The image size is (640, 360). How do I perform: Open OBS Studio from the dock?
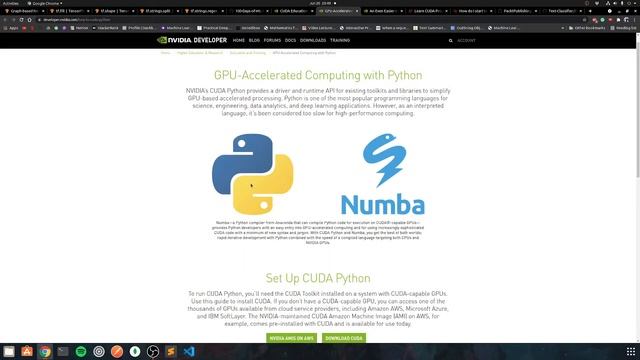pyautogui.click(x=153, y=351)
